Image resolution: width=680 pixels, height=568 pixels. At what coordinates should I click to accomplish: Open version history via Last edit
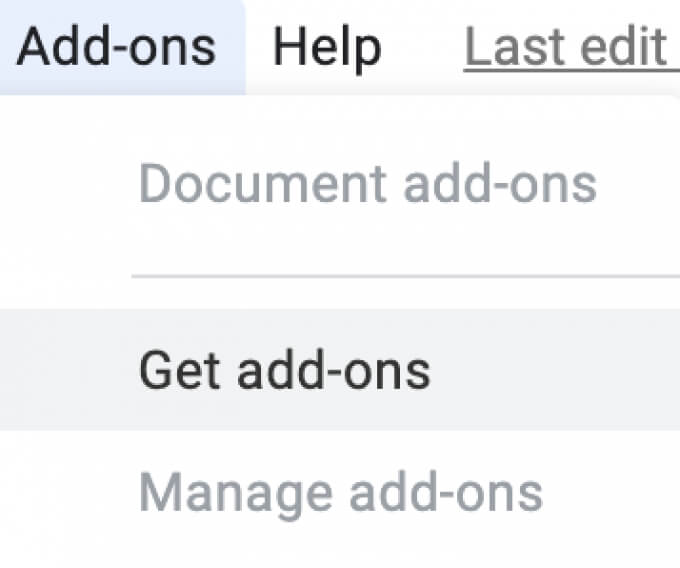coord(572,47)
